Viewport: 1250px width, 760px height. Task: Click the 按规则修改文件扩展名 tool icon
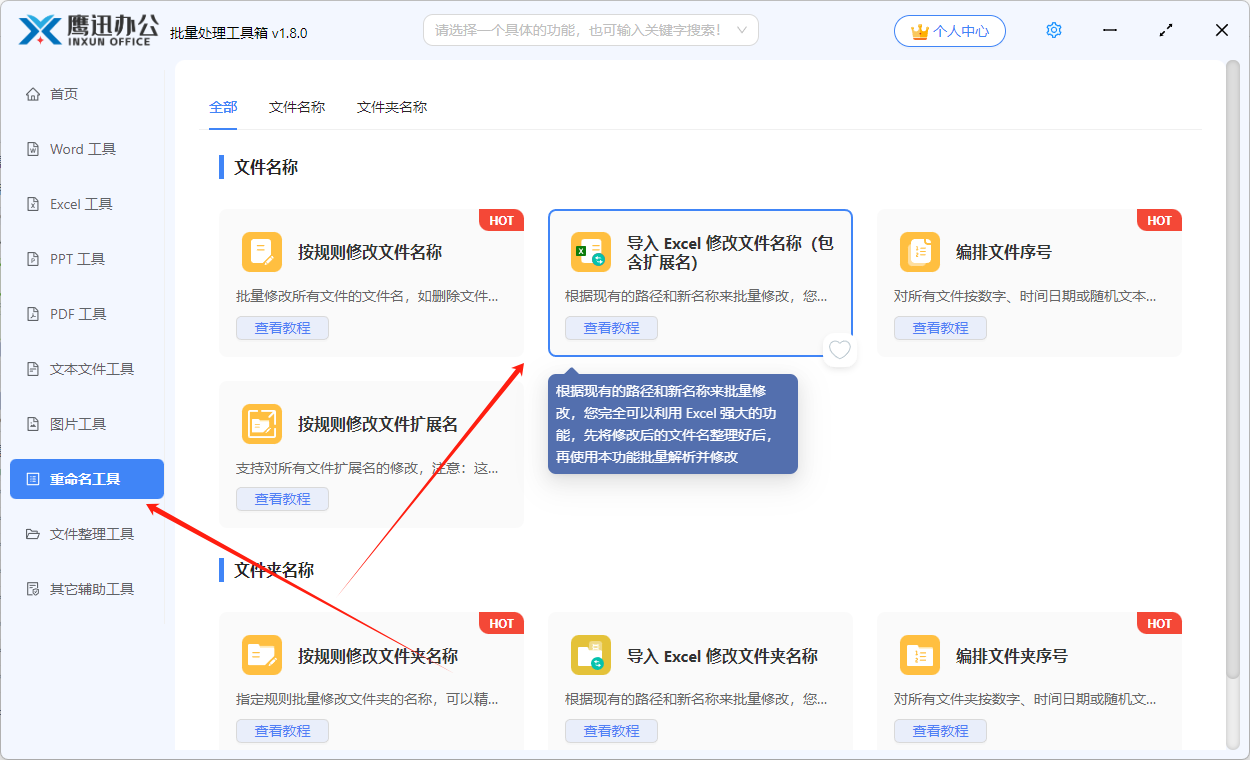point(262,423)
